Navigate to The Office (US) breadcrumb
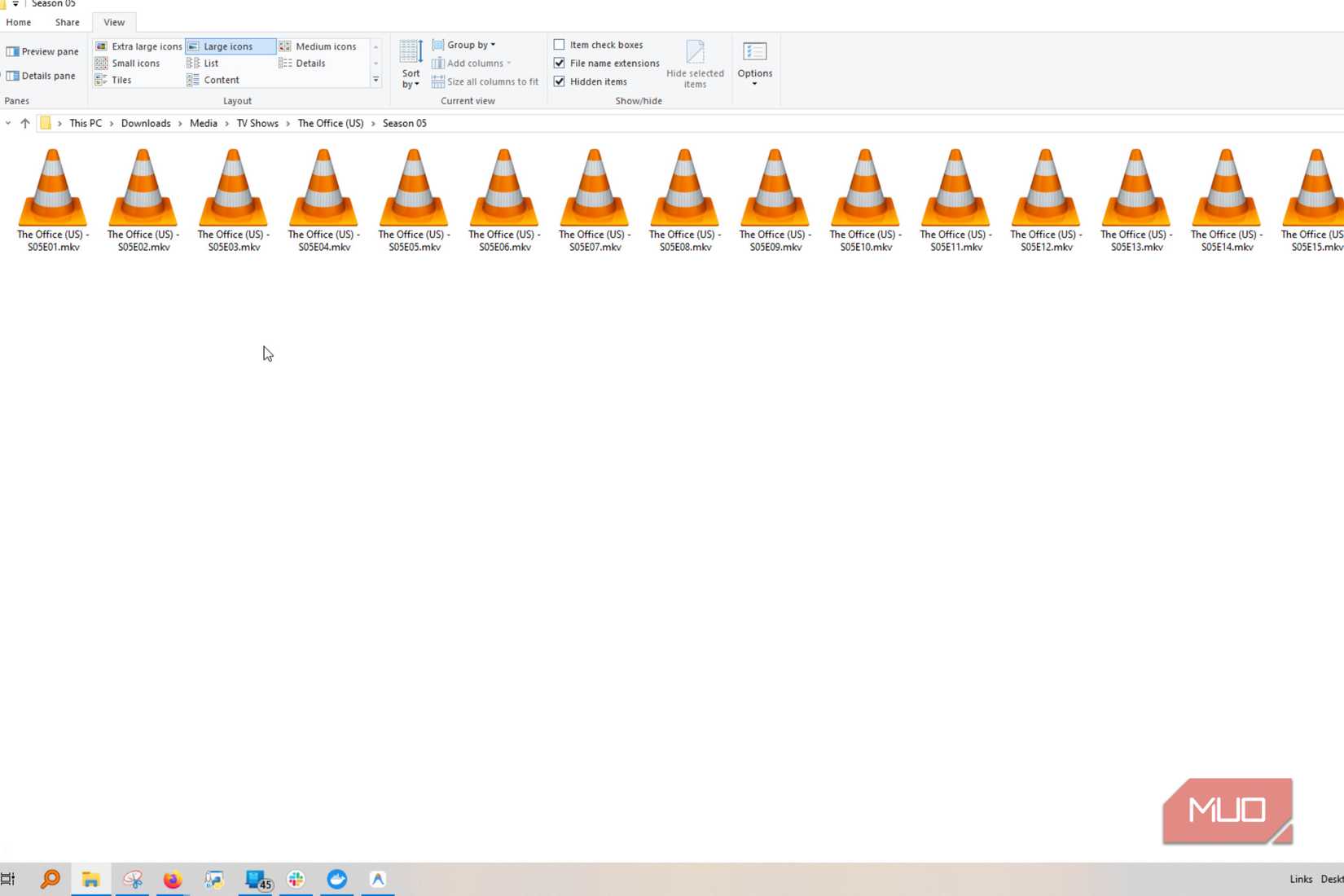 pos(331,123)
